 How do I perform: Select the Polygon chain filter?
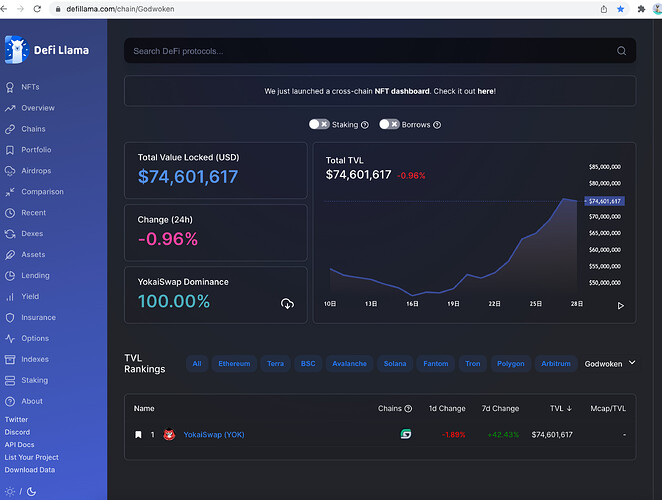point(511,364)
